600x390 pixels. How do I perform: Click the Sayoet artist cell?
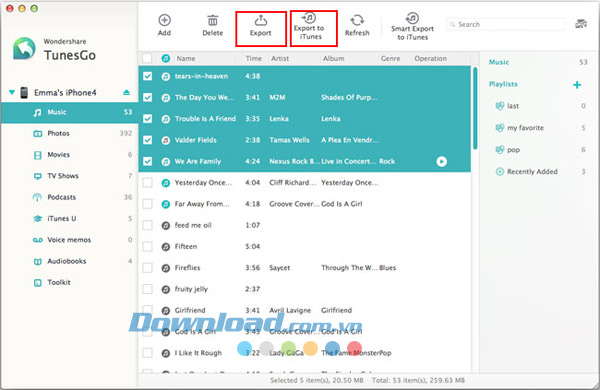279,268
